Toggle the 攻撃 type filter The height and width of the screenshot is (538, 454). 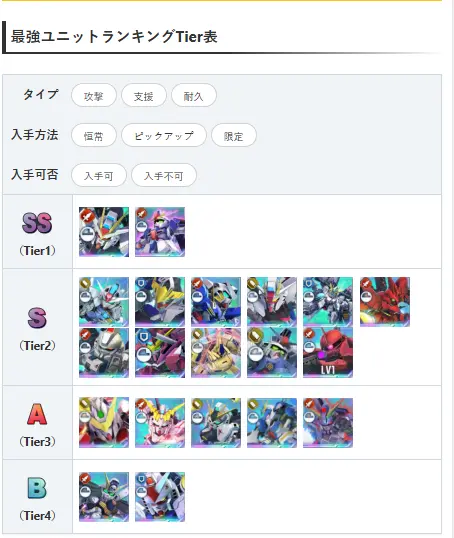[94, 95]
